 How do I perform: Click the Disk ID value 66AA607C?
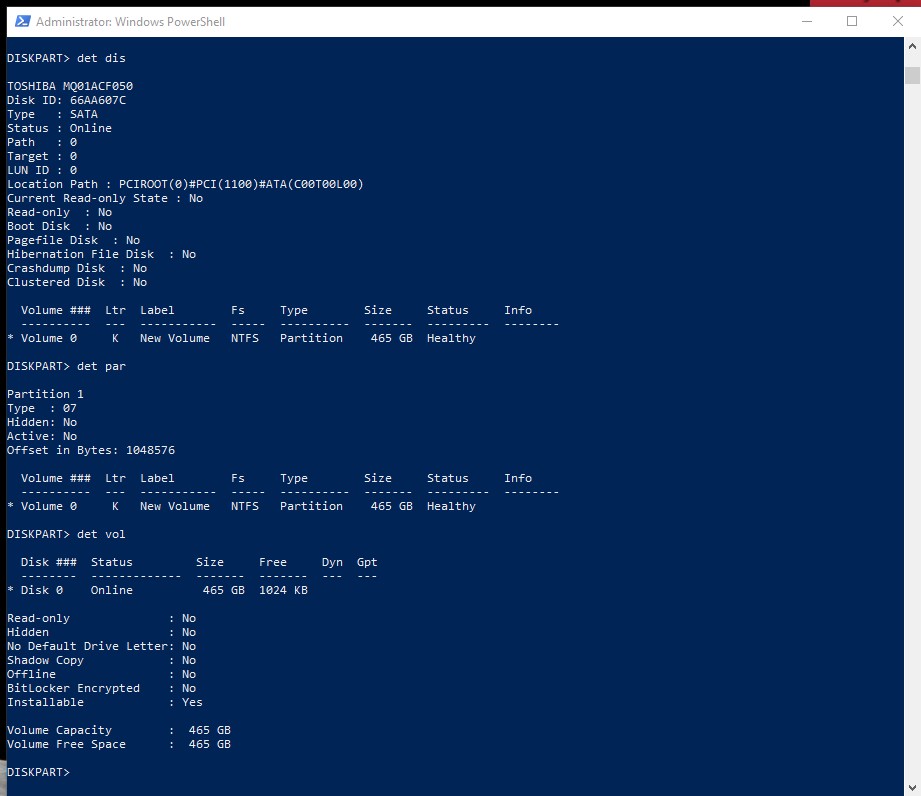(x=98, y=100)
